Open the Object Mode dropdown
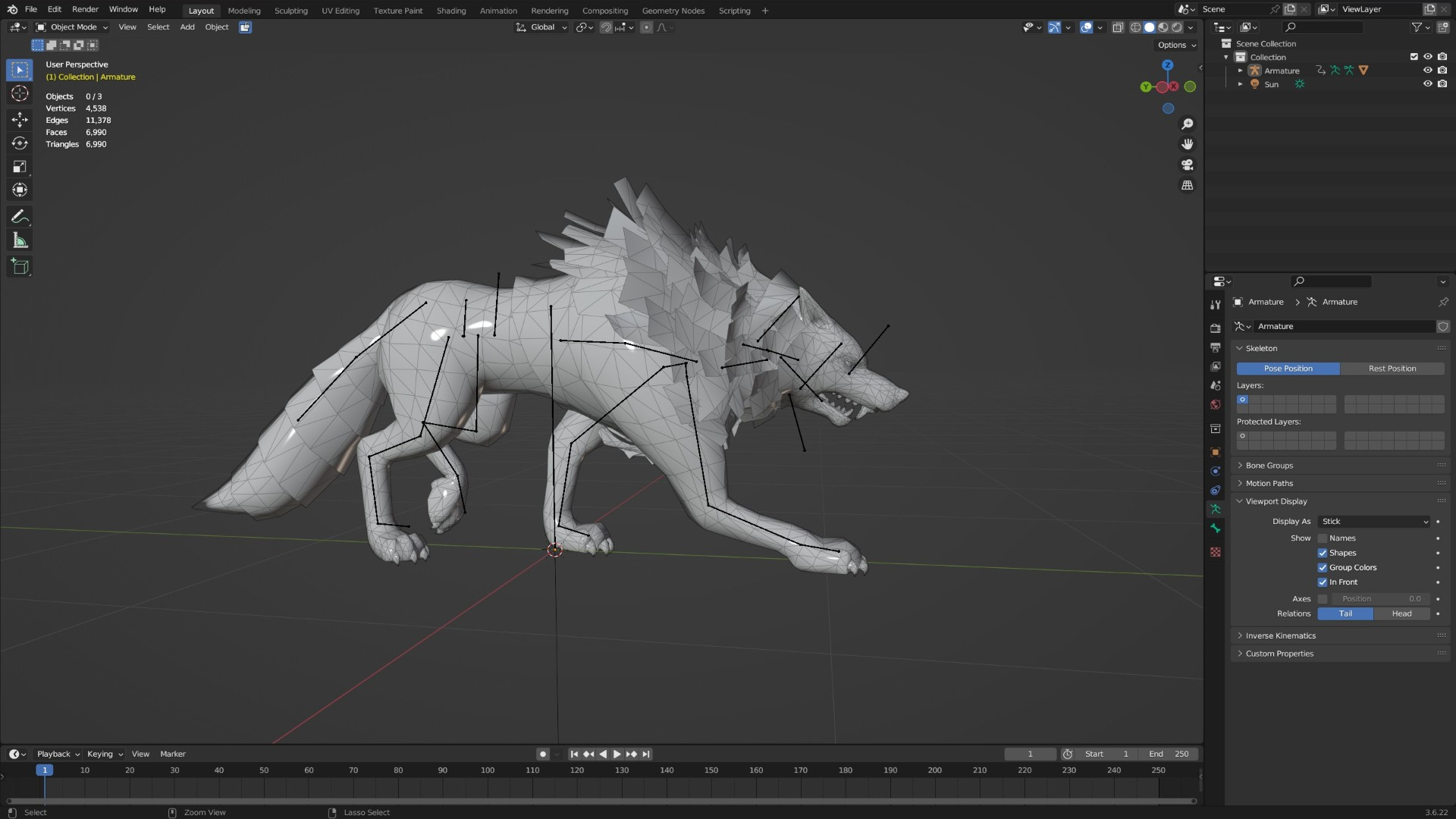Screen dimensions: 1456x819 pos(72,27)
